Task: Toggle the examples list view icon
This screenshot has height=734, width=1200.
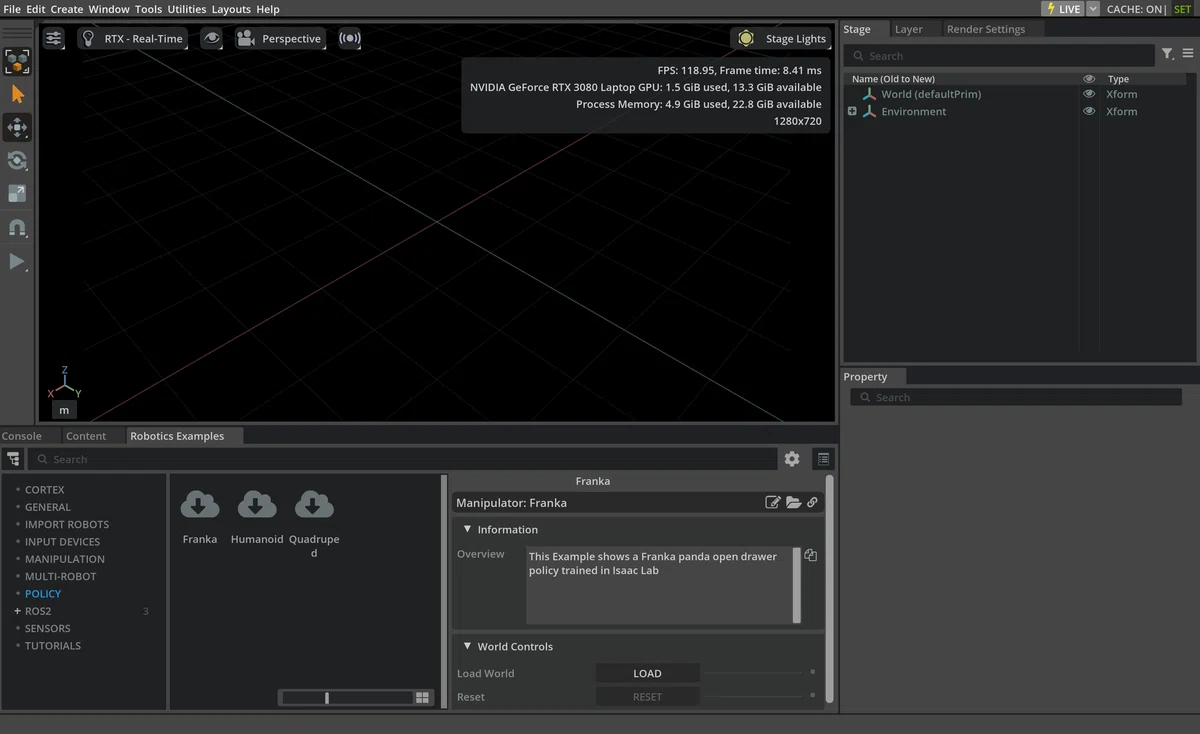Action: [823, 459]
